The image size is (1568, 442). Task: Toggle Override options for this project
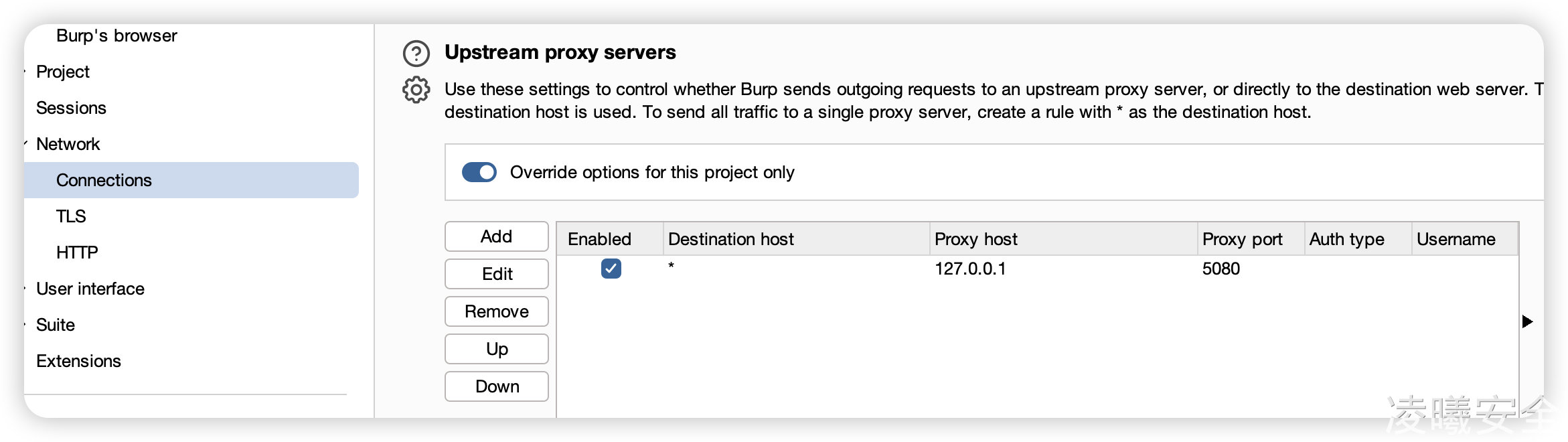[x=479, y=173]
